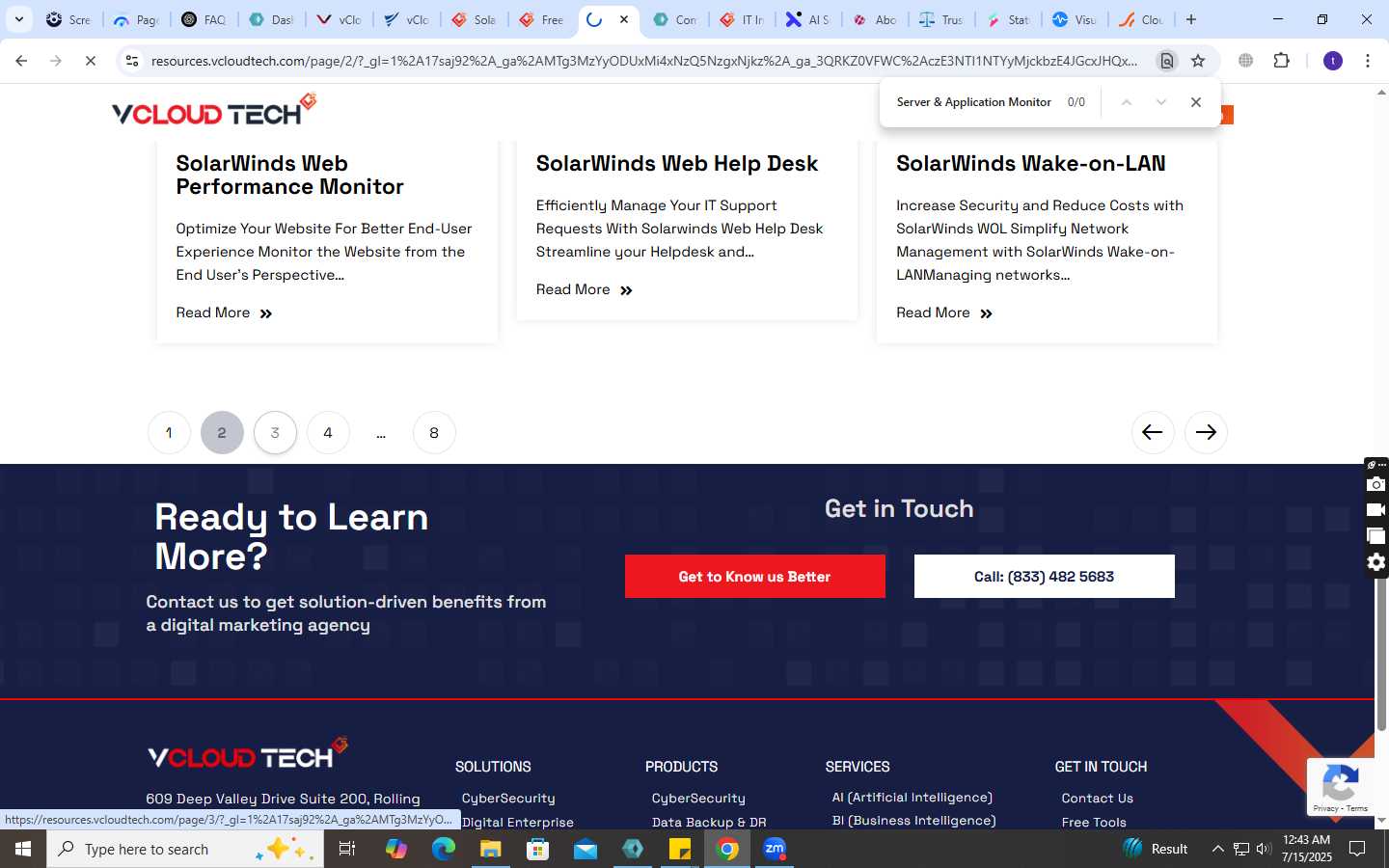The image size is (1389, 868).
Task: Open the Chrome extensions puzzle icon
Action: [1281, 61]
